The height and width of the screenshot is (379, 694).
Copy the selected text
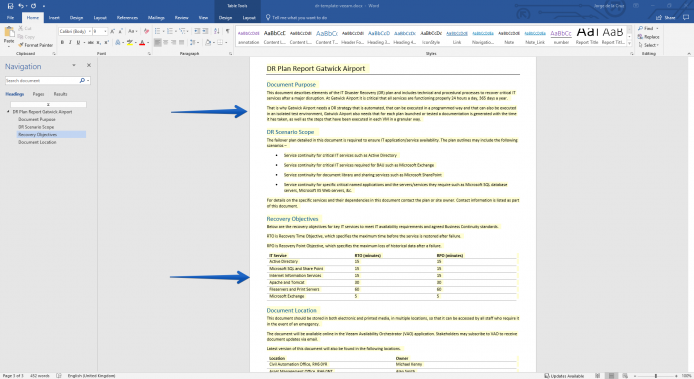click(x=26, y=37)
